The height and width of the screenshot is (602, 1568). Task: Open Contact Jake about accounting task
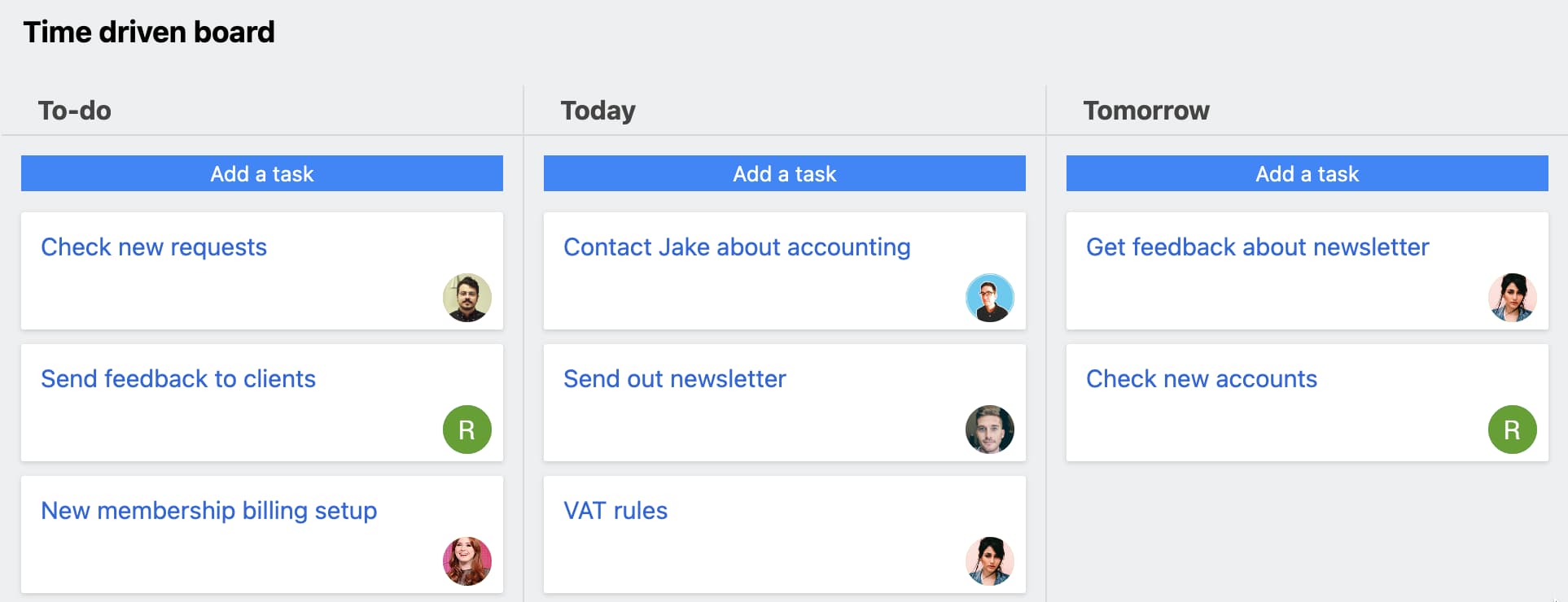(x=737, y=247)
